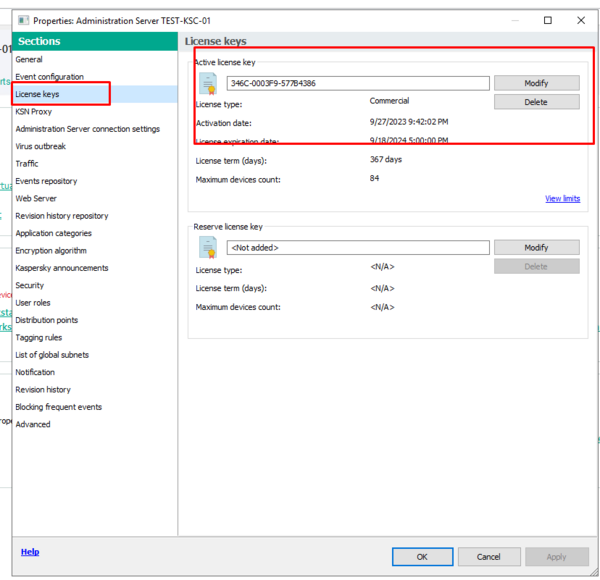The width and height of the screenshot is (600, 580).
Task: Open the Encryption algorithm section
Action: 50,251
